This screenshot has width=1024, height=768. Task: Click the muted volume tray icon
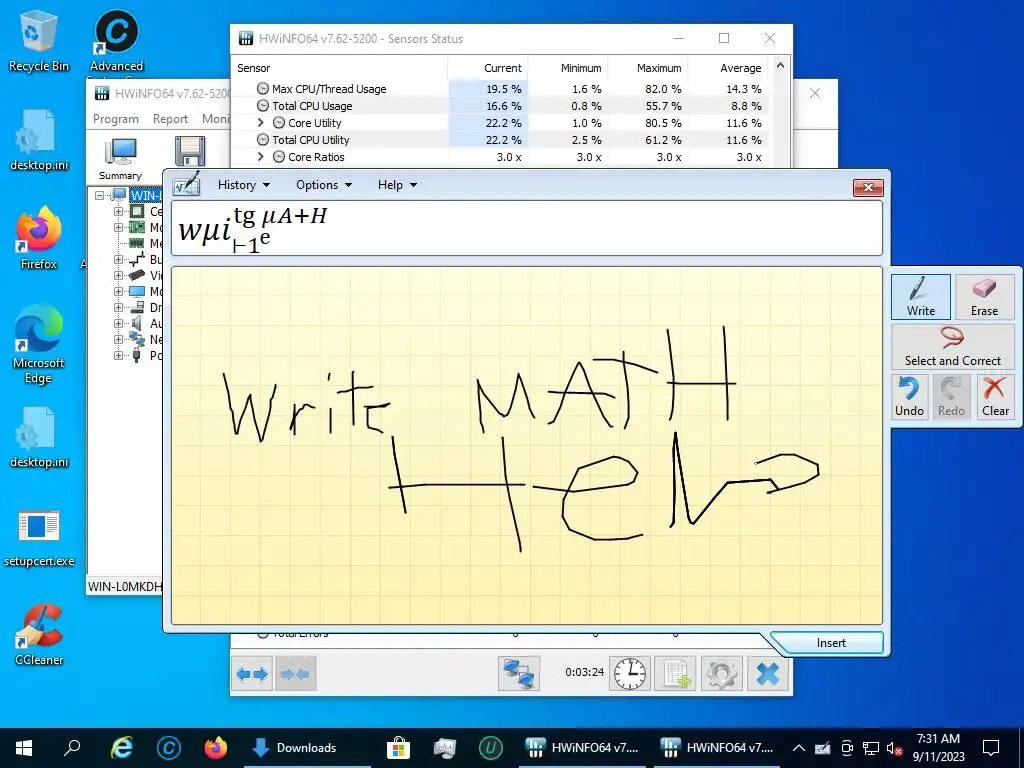(x=894, y=748)
